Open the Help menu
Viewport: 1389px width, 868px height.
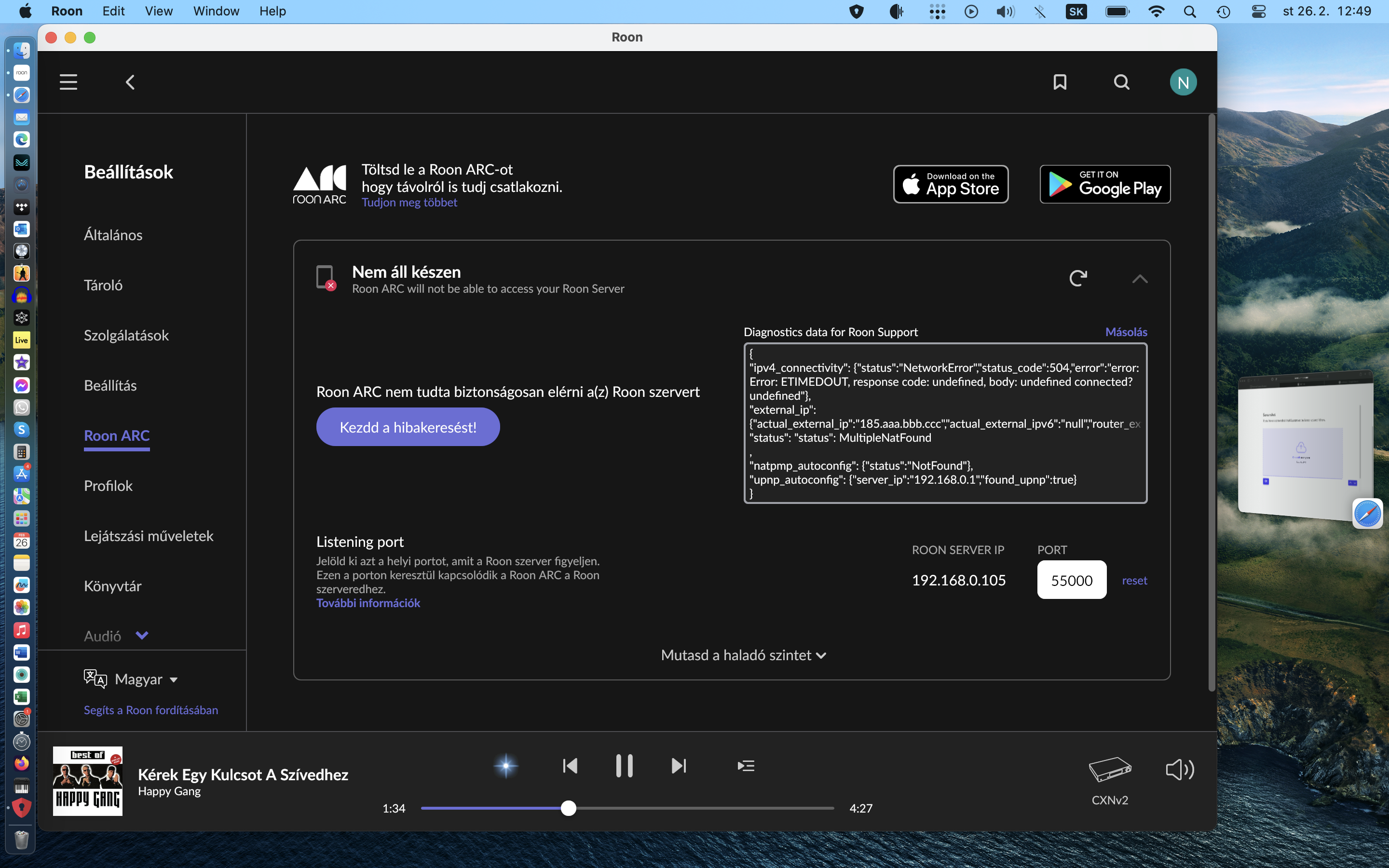click(x=272, y=11)
